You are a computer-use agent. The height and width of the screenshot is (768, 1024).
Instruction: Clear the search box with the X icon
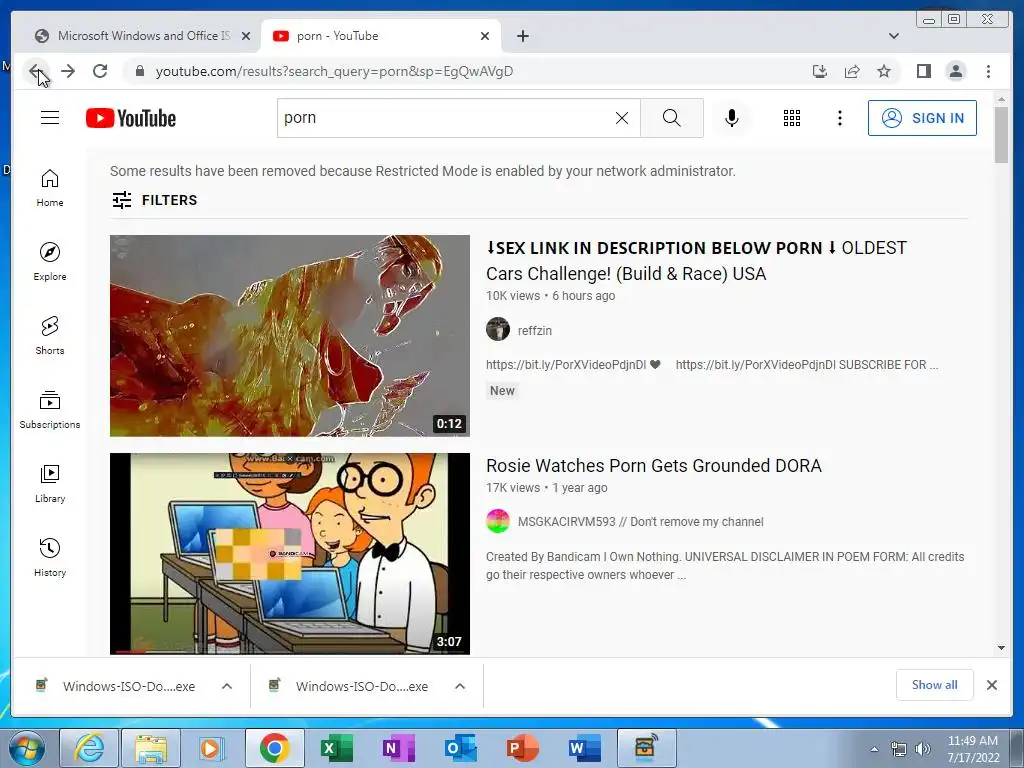(x=622, y=118)
